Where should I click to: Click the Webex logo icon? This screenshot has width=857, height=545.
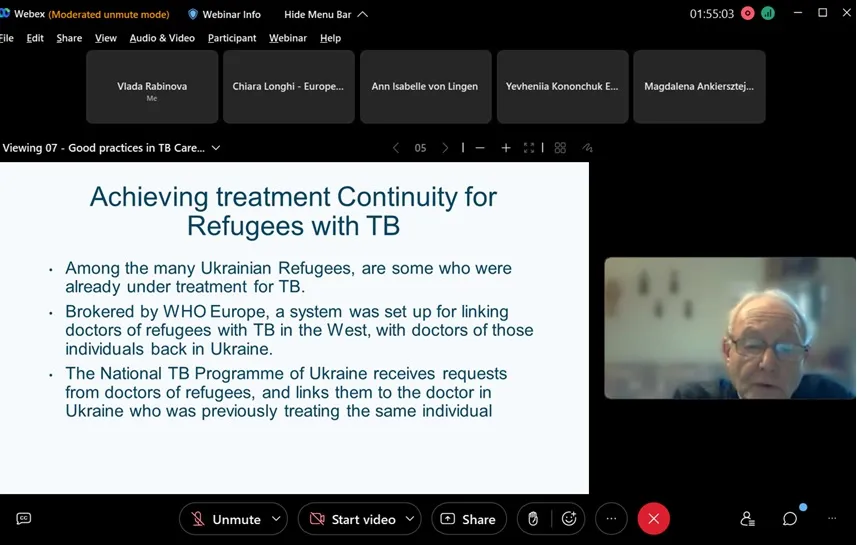tap(5, 14)
